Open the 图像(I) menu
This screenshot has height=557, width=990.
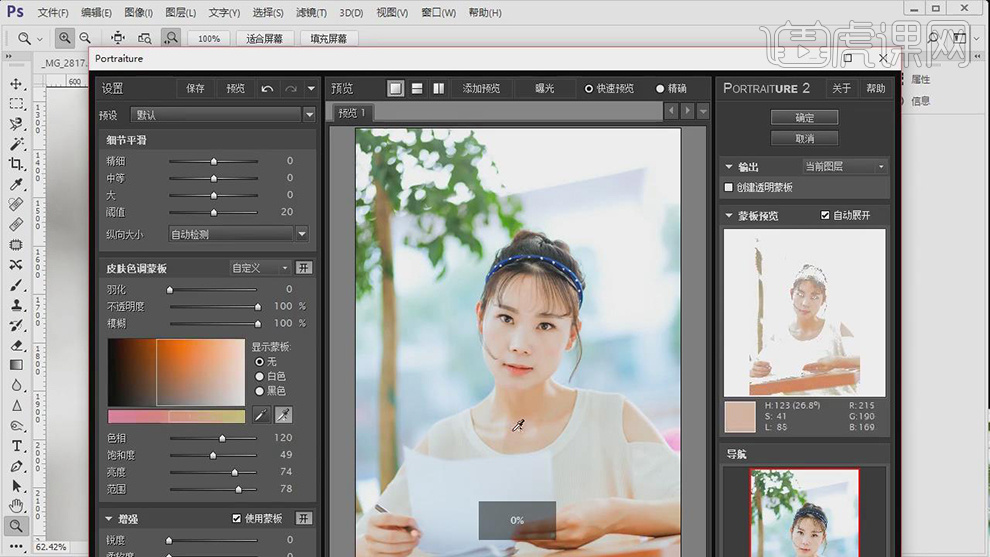(x=138, y=13)
